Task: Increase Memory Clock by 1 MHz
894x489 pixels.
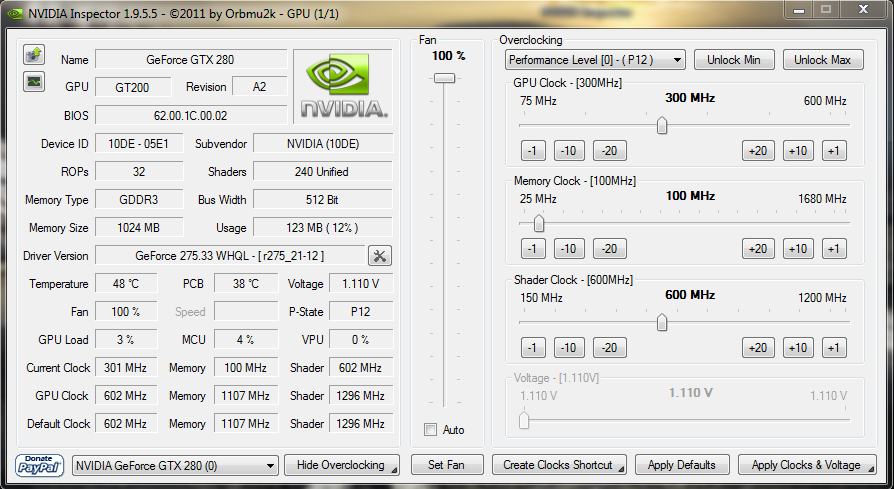Action: coord(834,249)
